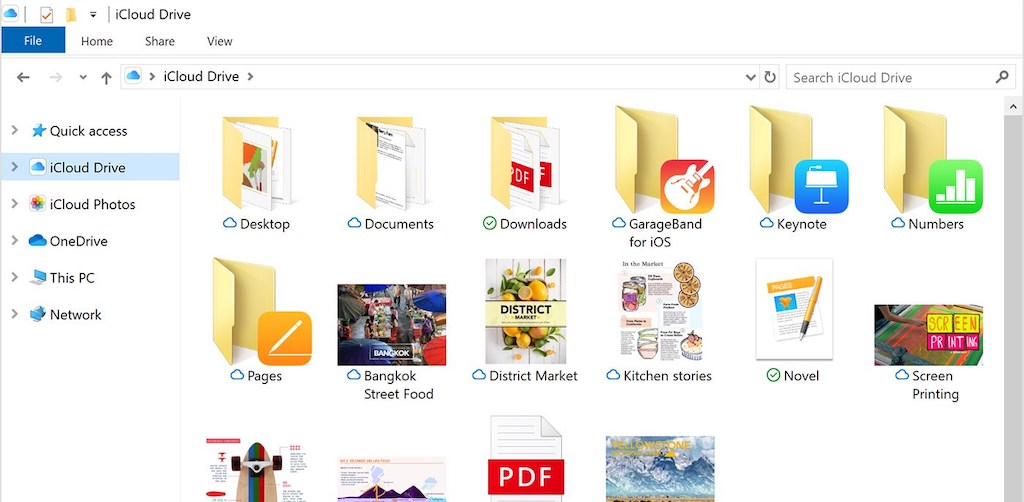Click the Properties icon in title bar
Viewport: 1024px width, 502px height.
click(x=46, y=15)
